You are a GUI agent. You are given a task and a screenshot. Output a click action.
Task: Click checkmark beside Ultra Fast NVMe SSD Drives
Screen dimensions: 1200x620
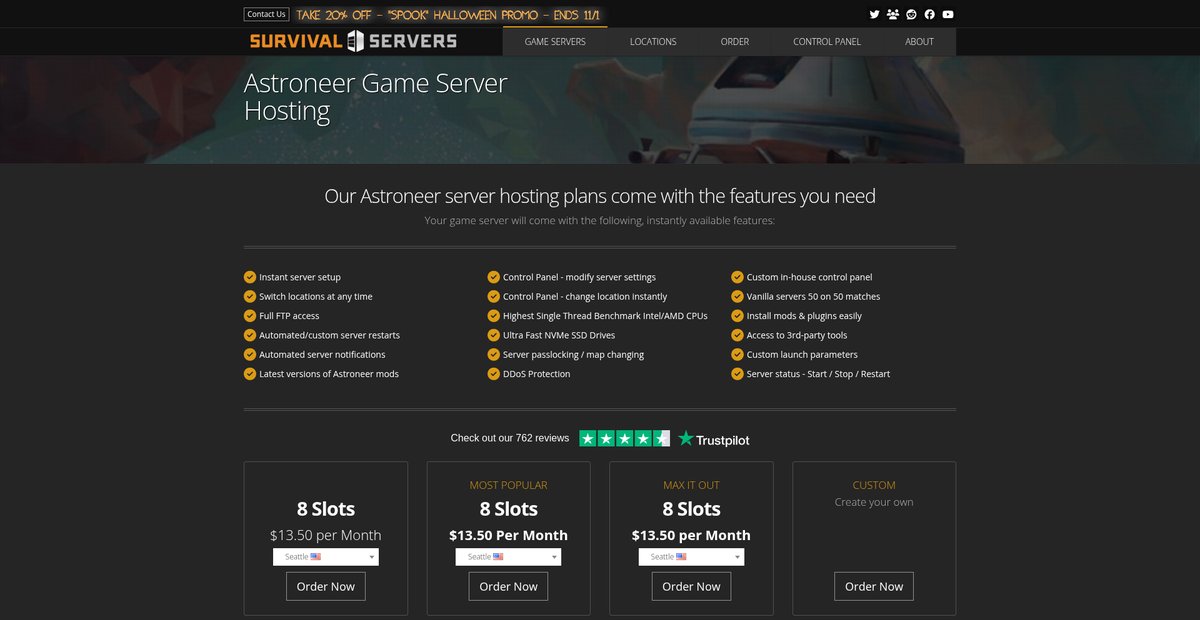pos(494,335)
